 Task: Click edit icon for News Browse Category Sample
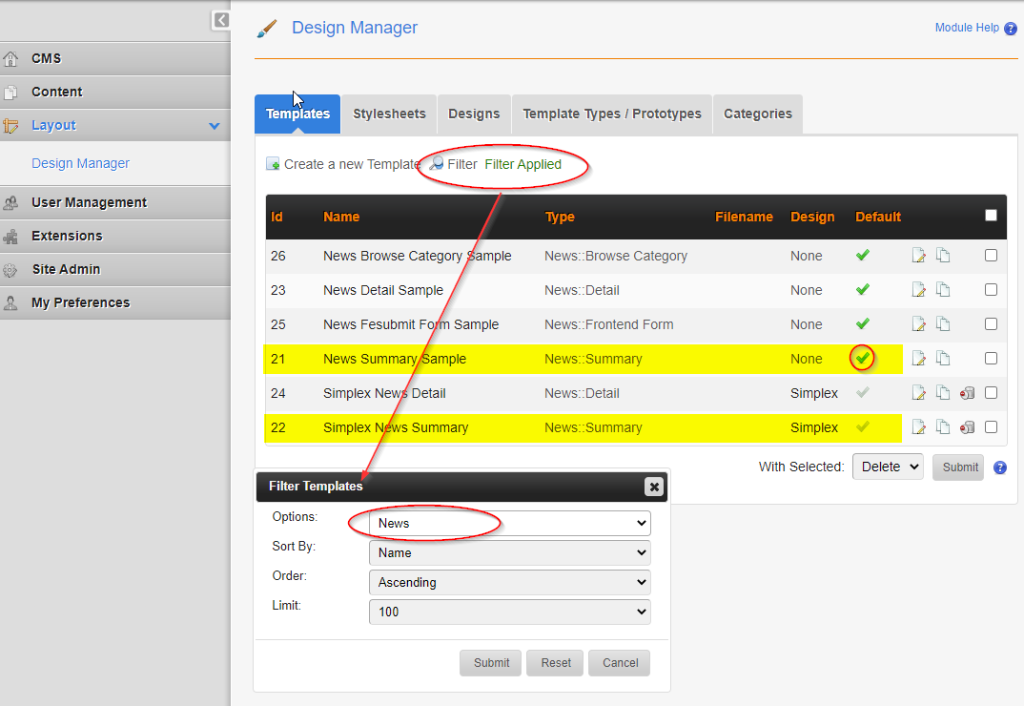click(919, 256)
